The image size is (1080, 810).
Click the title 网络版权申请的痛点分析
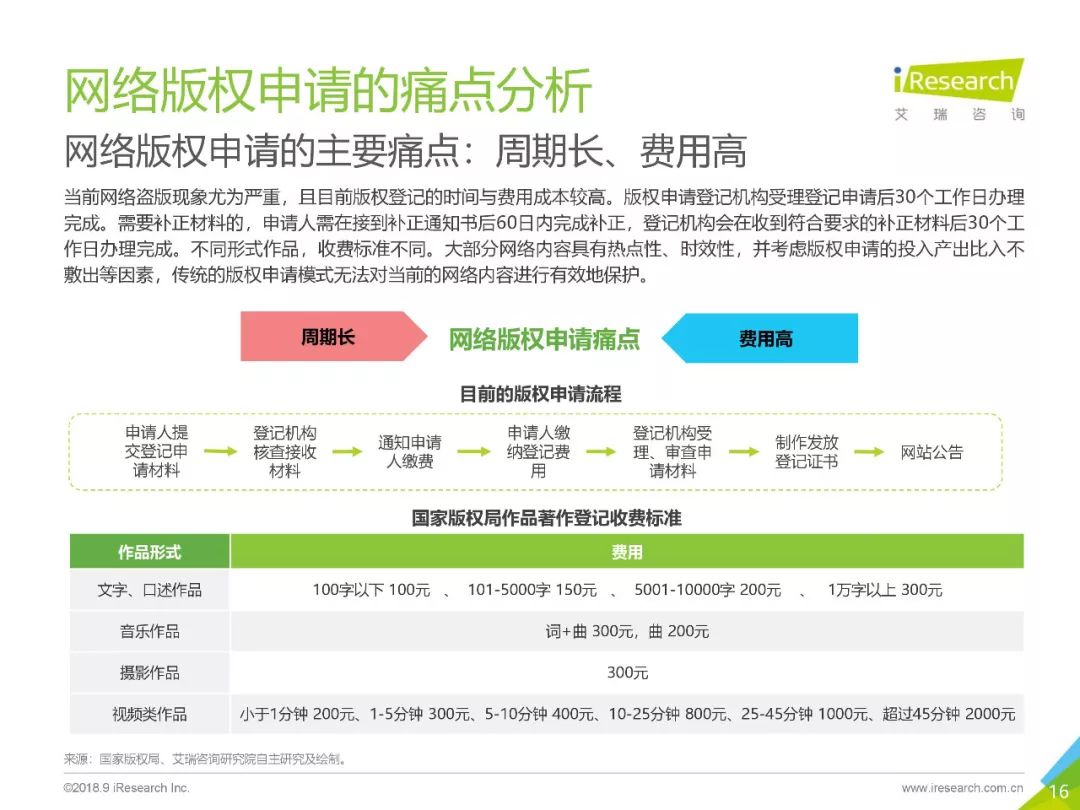pos(328,90)
